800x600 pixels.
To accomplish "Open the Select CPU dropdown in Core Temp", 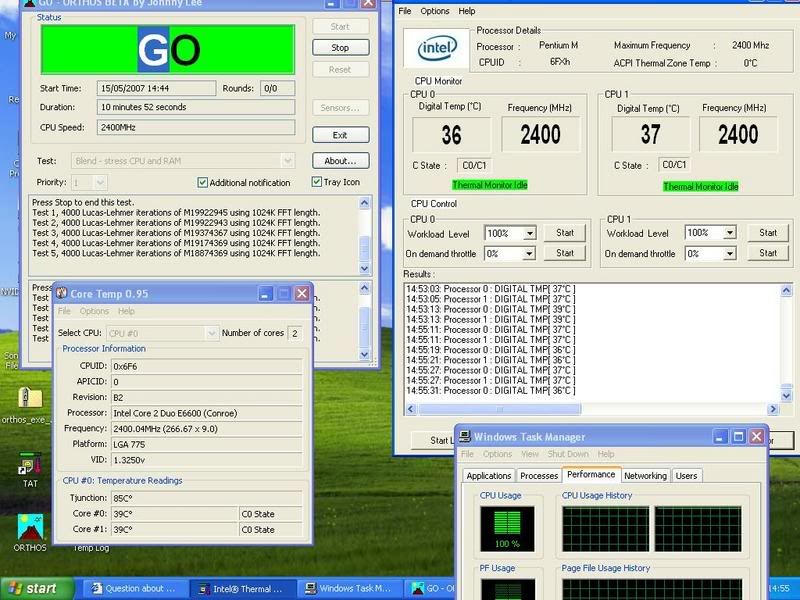I will pyautogui.click(x=212, y=334).
